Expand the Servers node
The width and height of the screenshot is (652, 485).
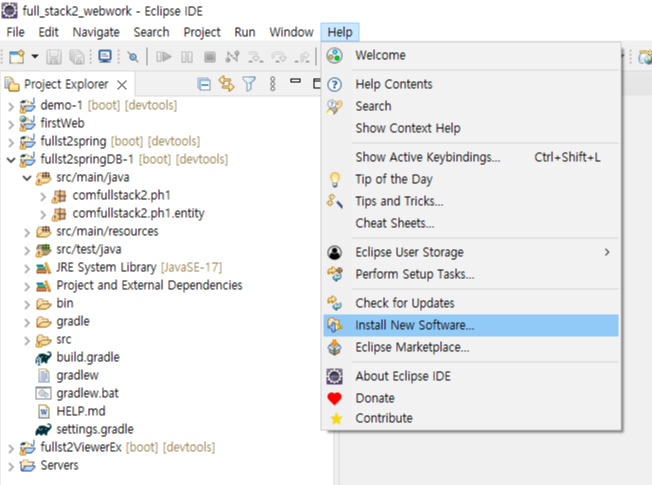coord(11,467)
